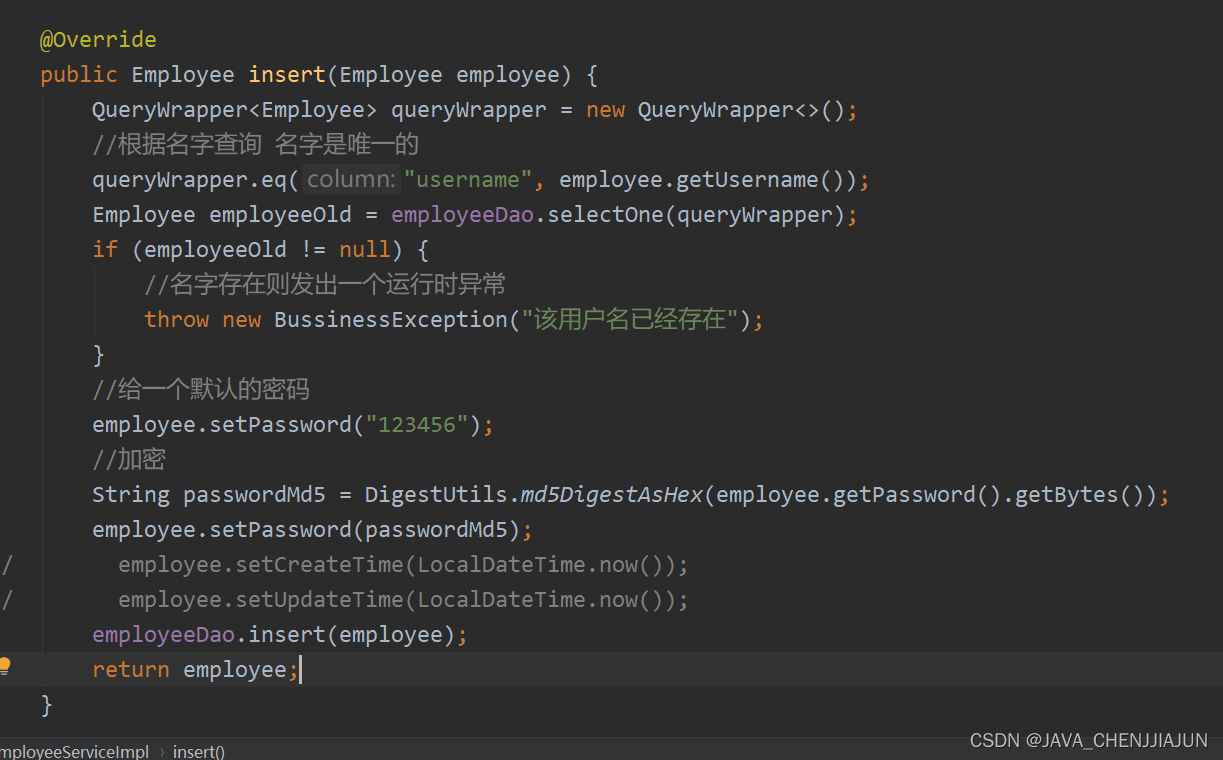This screenshot has height=760, width=1223.
Task: Click employeeOld in the Employee declaration line
Action: click(x=280, y=215)
